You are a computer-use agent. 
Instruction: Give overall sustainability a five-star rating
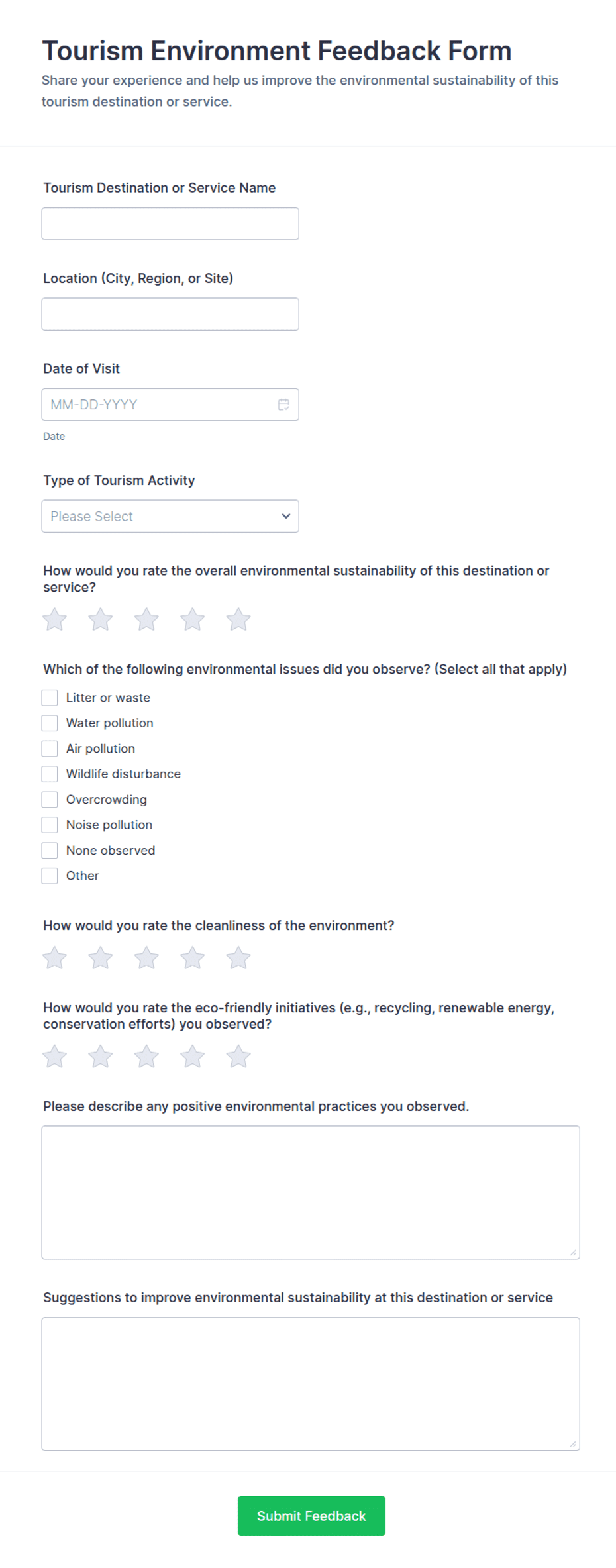(x=238, y=619)
